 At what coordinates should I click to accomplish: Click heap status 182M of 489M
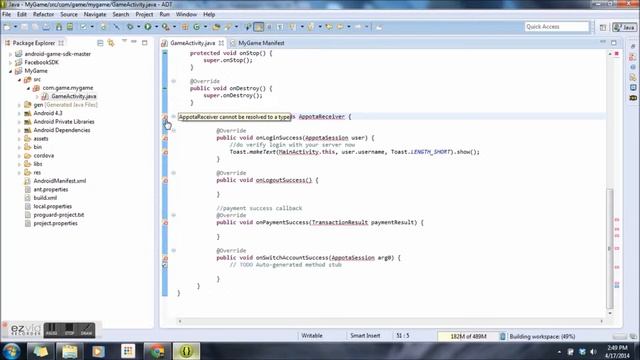[x=468, y=336]
